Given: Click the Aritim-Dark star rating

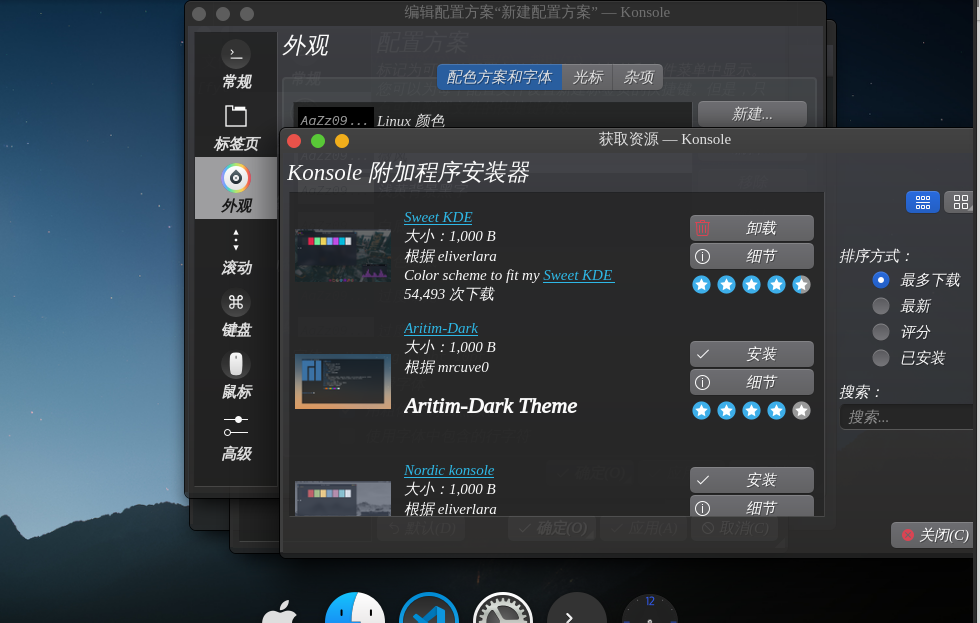Looking at the screenshot, I should (751, 411).
